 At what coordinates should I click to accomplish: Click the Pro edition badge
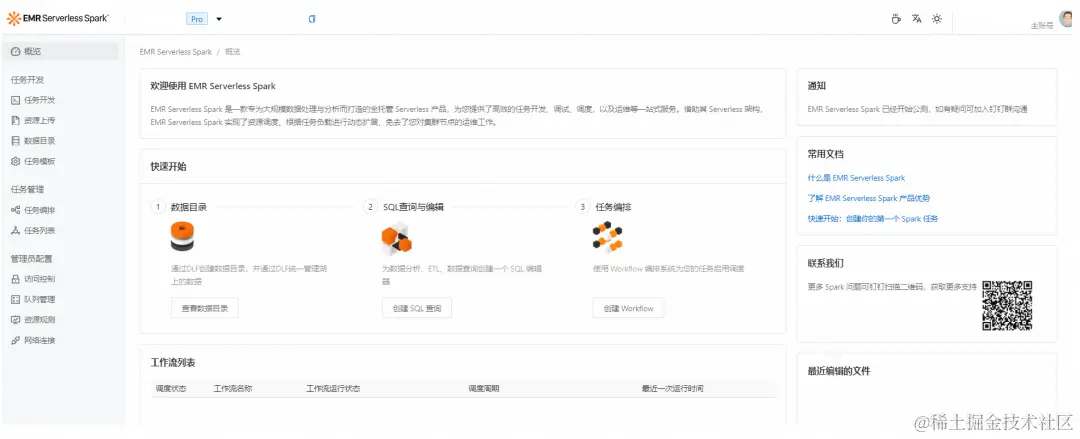click(197, 19)
